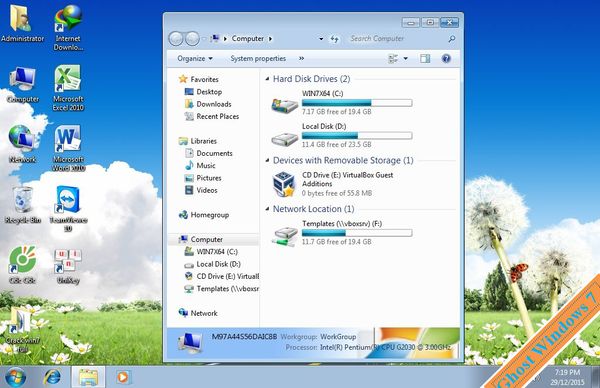Click the Templates (F:) capacity bar
Screen dimensions: 600x388
(357, 233)
